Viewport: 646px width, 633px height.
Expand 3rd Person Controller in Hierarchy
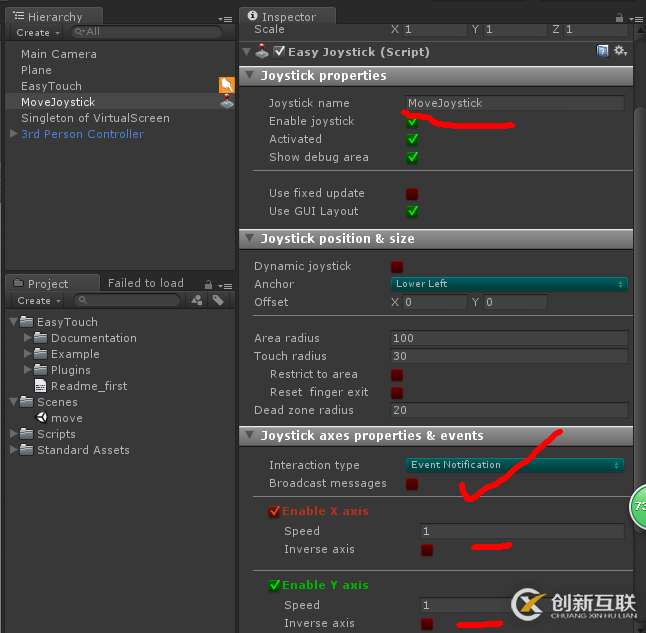[13, 134]
